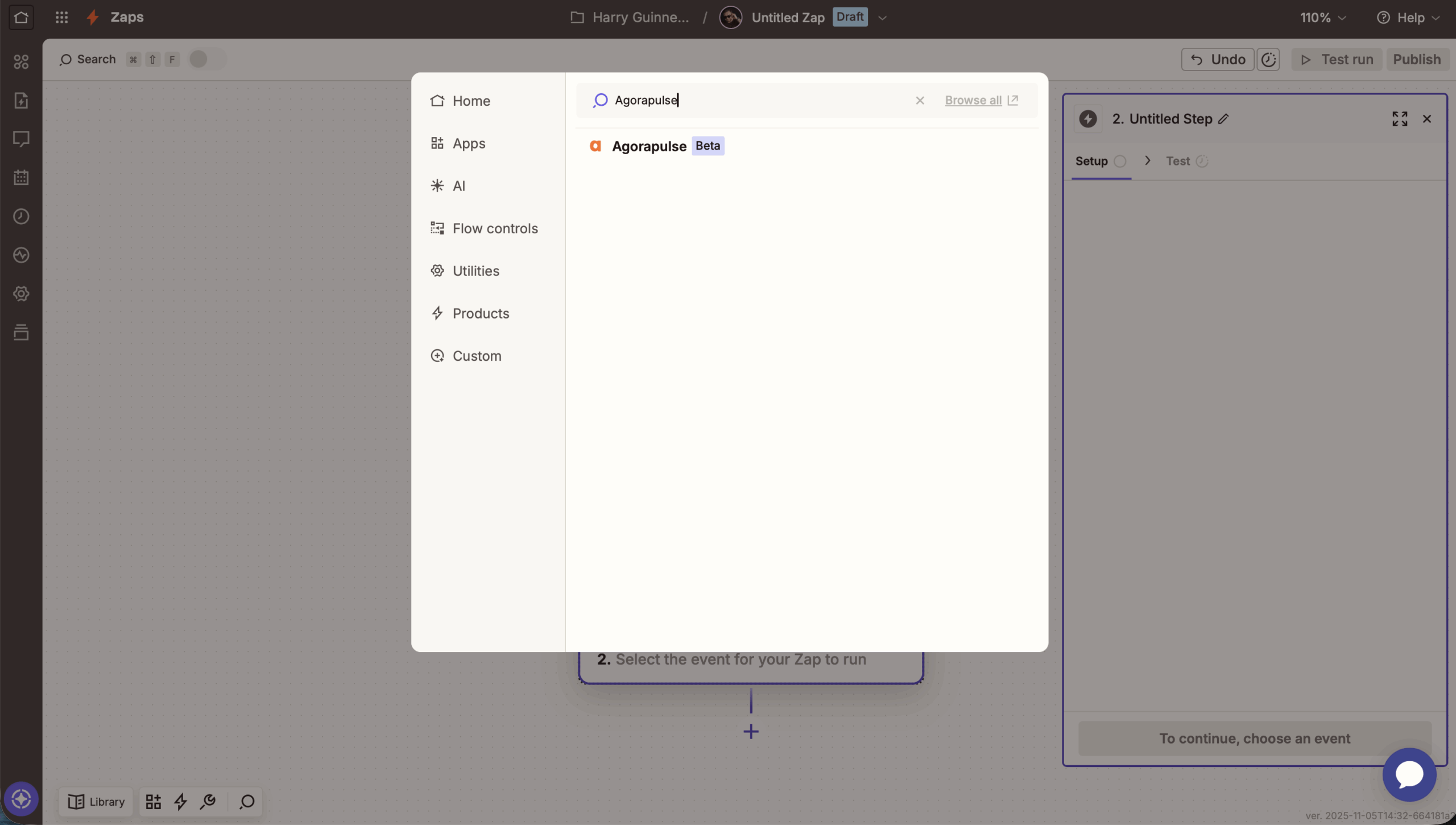Open Zap history from left sidebar clock icon
1456x825 pixels.
coord(21,216)
